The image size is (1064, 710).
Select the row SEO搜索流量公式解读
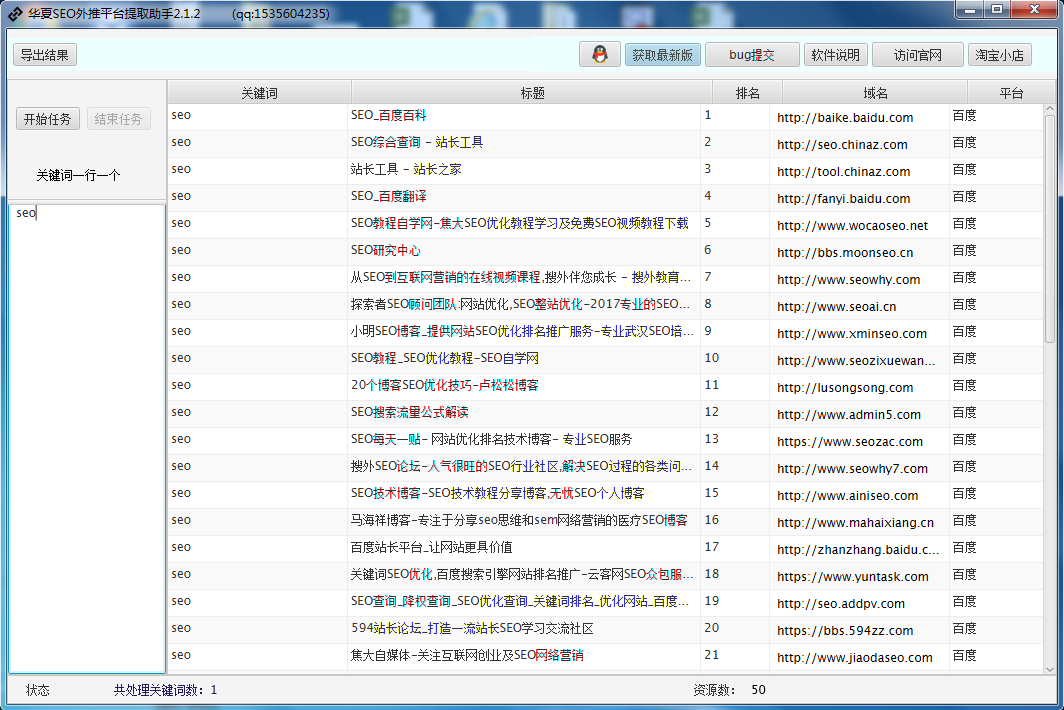(x=605, y=413)
